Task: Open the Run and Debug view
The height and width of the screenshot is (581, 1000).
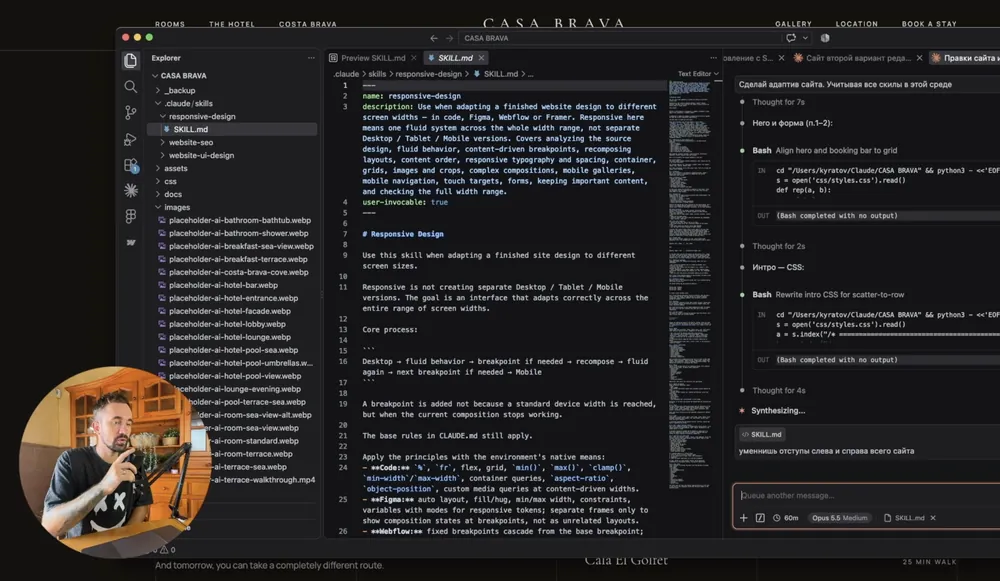Action: 130,139
